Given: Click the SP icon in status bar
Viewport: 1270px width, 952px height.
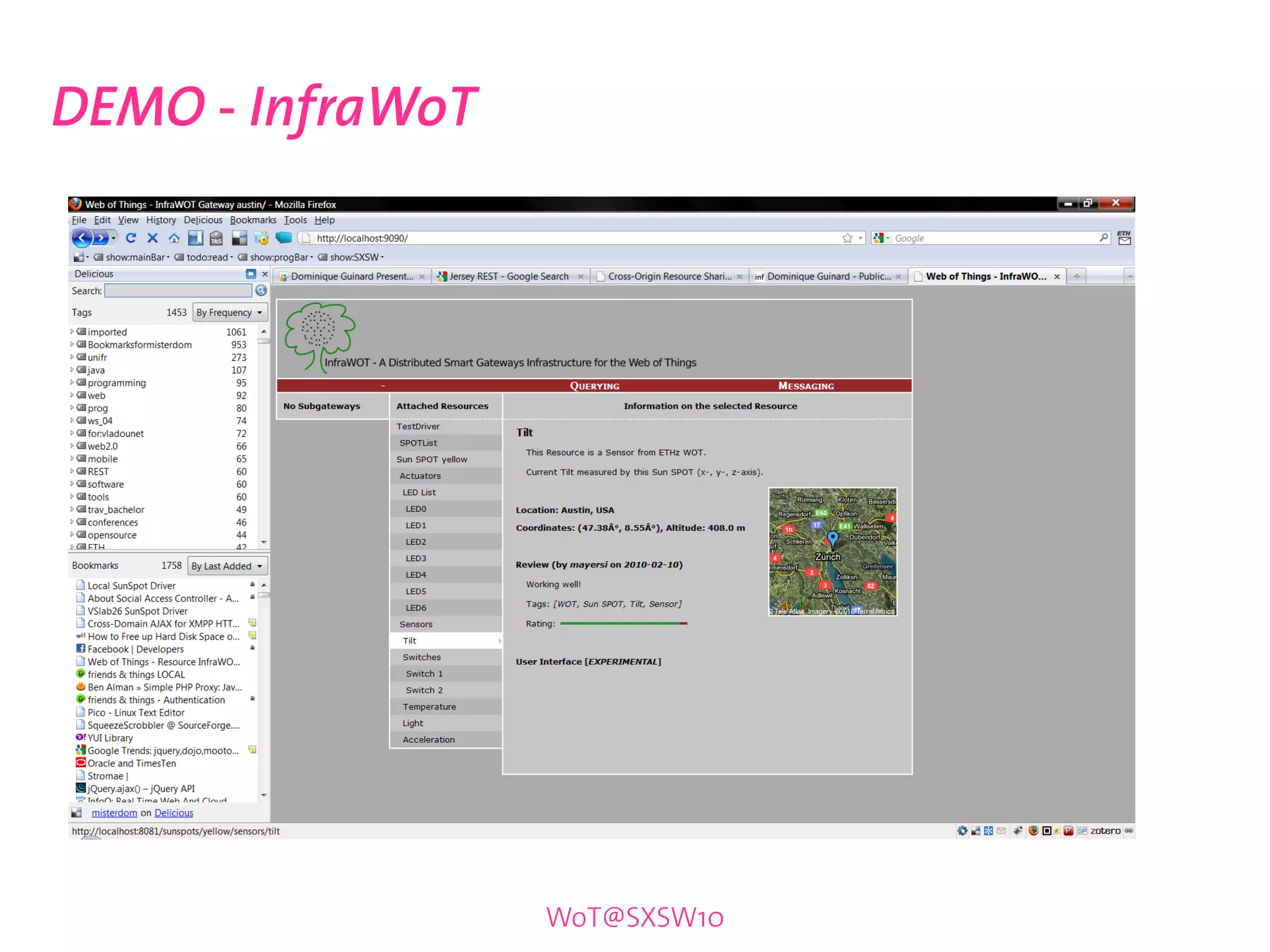Looking at the screenshot, I should 1081,831.
